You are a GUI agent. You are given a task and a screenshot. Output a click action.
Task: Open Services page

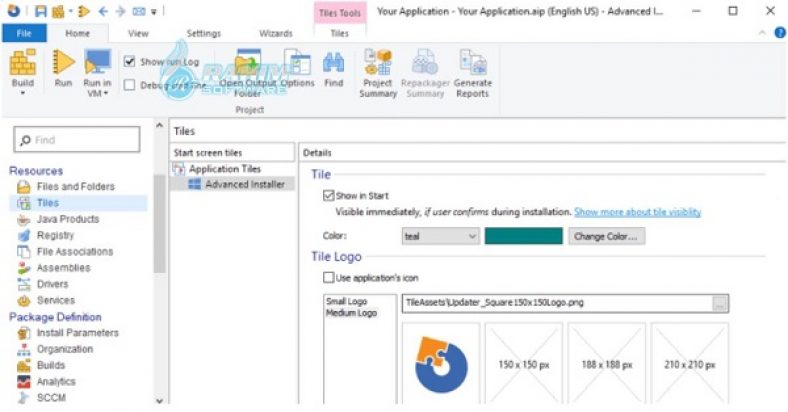[55, 300]
